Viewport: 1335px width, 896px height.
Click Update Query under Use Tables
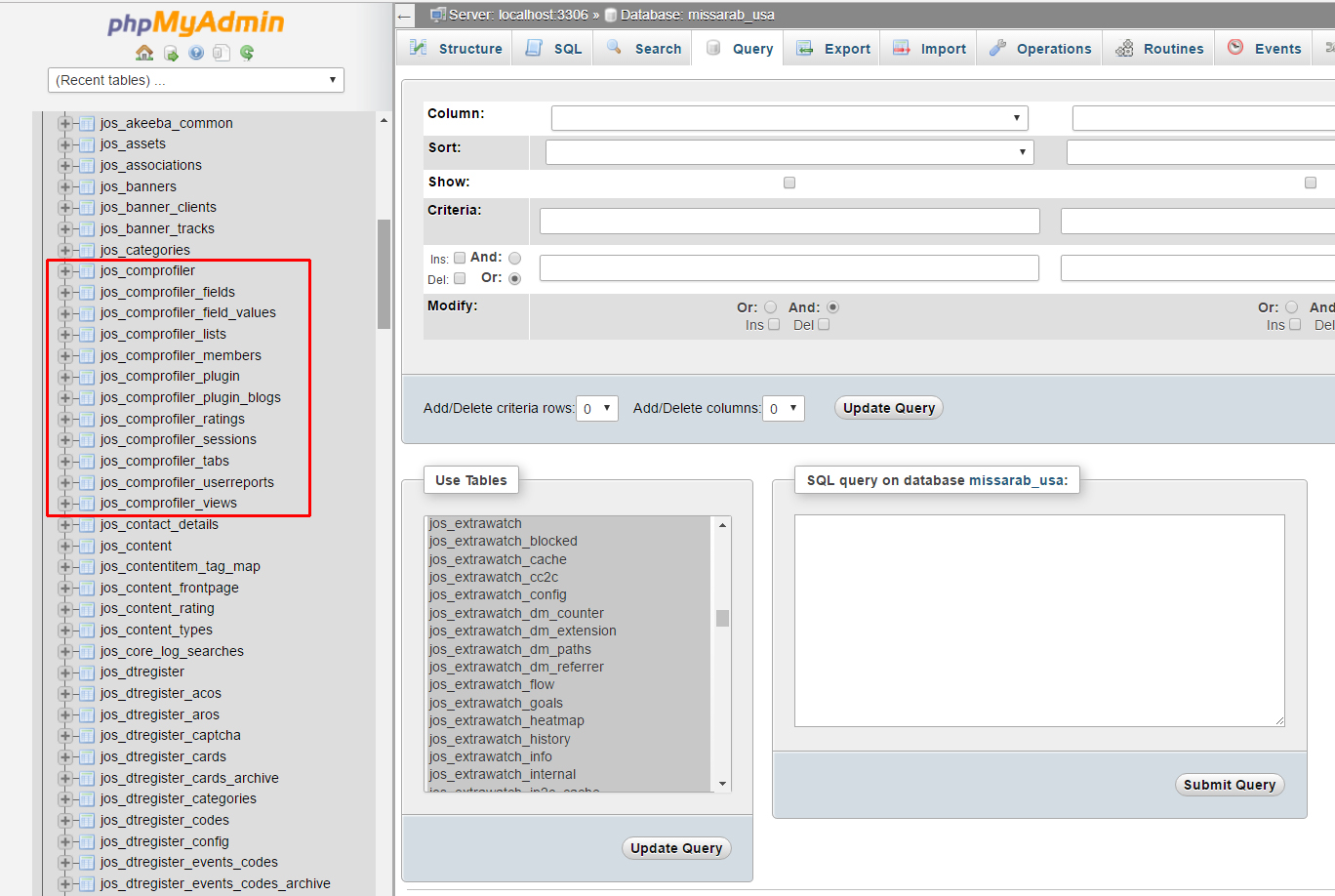click(x=676, y=848)
